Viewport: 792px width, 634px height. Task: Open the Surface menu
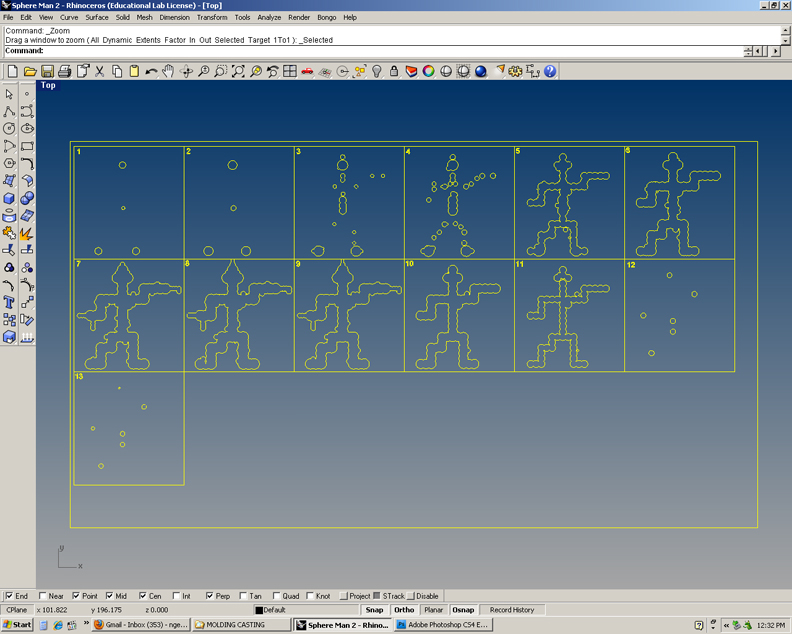pyautogui.click(x=97, y=17)
